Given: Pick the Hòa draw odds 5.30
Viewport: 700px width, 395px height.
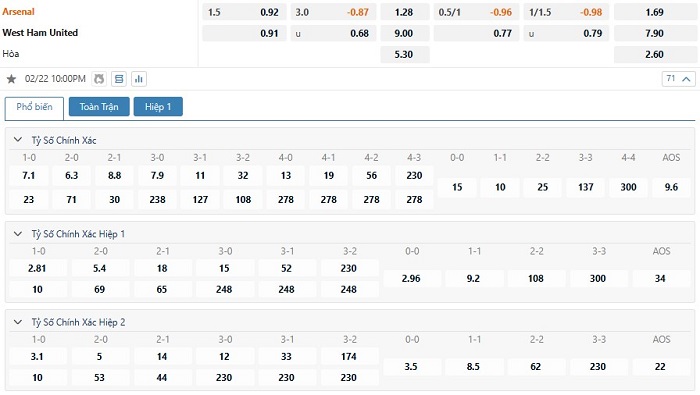Looking at the screenshot, I should [404, 54].
